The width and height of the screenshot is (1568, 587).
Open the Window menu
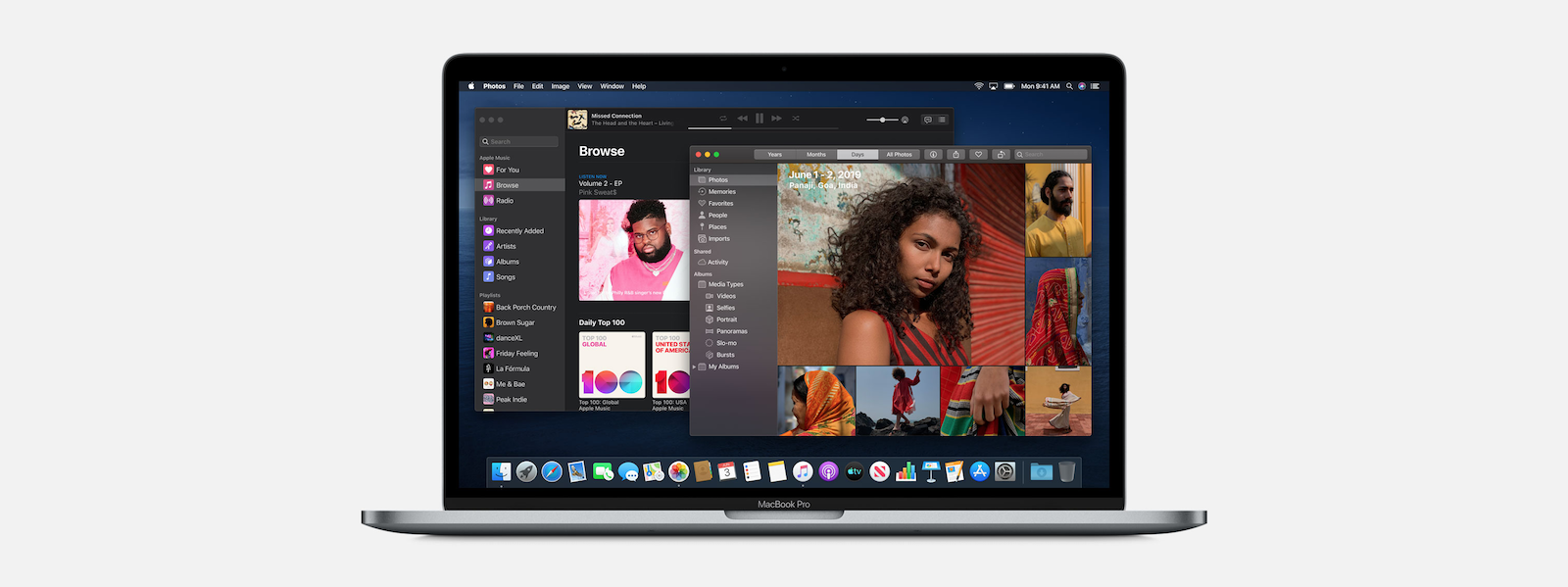point(612,86)
